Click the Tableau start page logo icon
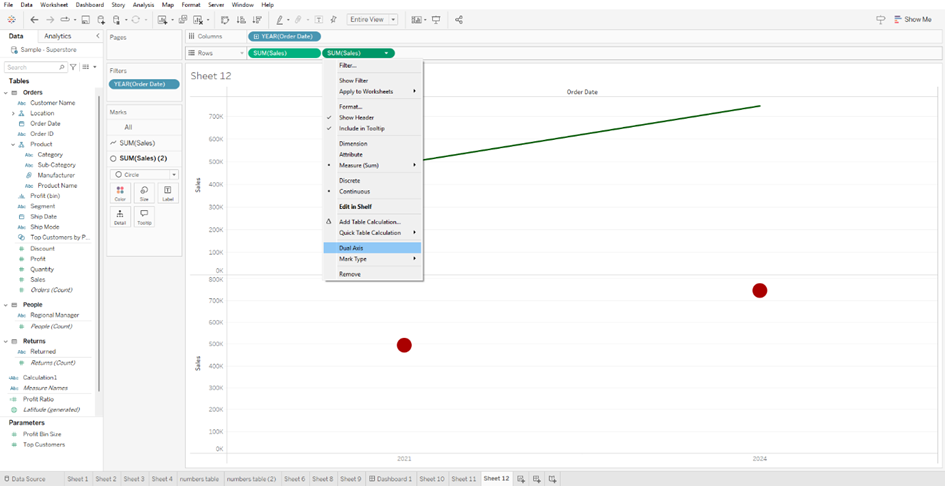This screenshot has height=486, width=945. click(11, 19)
